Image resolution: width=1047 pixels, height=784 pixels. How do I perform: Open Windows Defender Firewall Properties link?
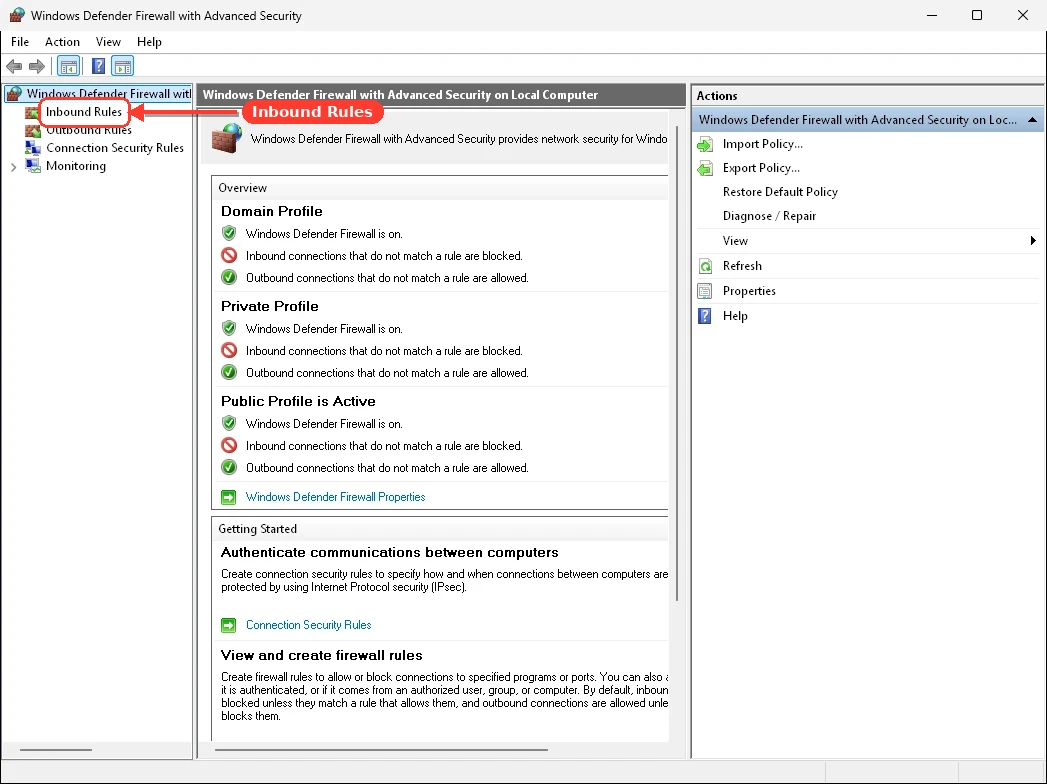pos(335,497)
